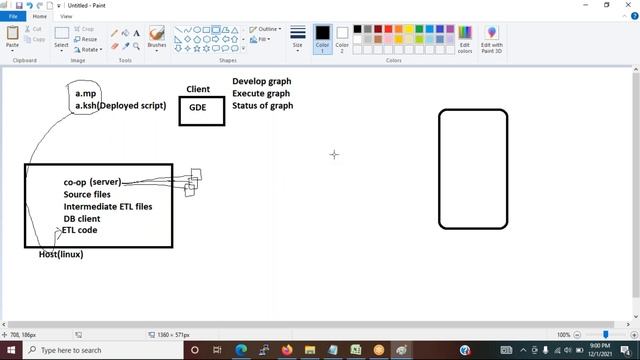
Task: Open notification center in system tray
Action: click(x=625, y=350)
